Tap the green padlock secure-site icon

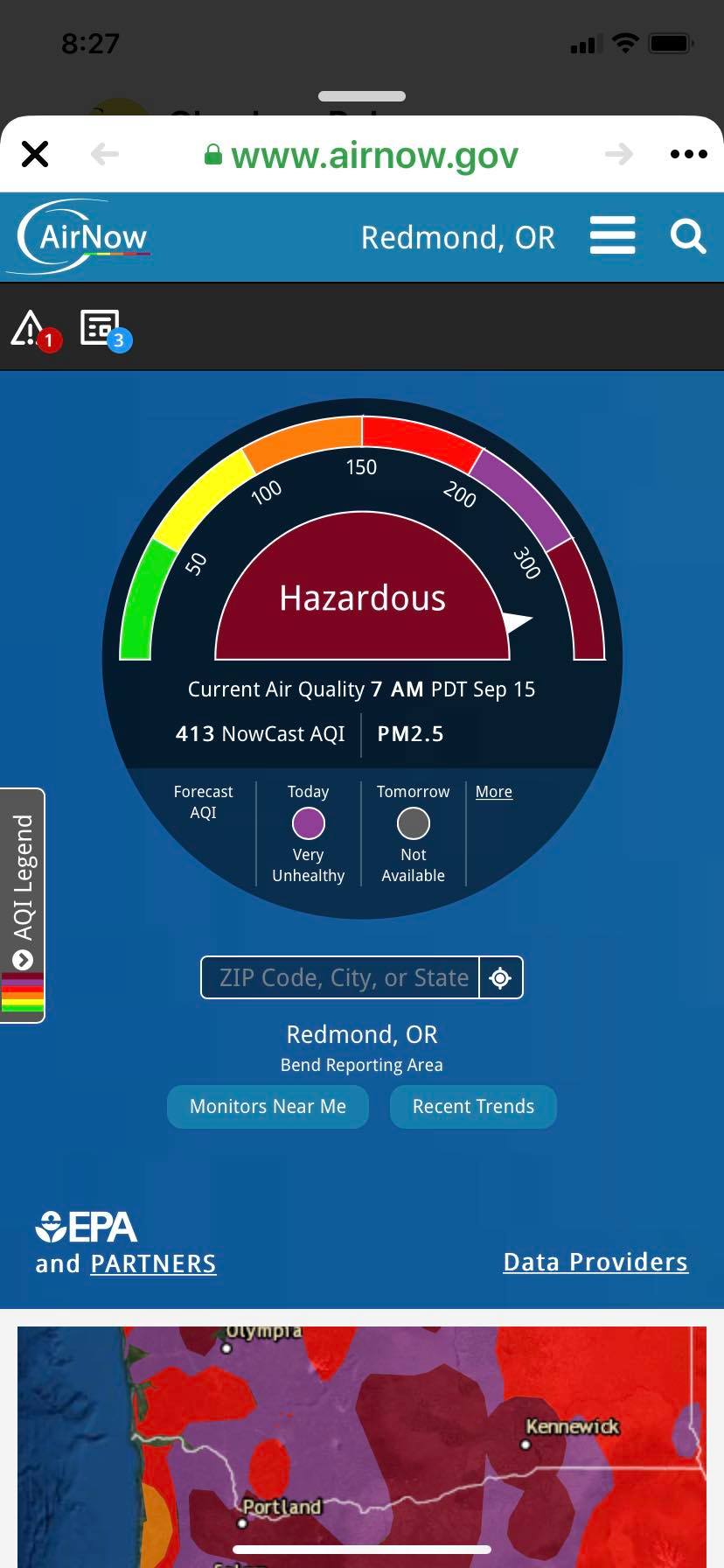pyautogui.click(x=212, y=156)
